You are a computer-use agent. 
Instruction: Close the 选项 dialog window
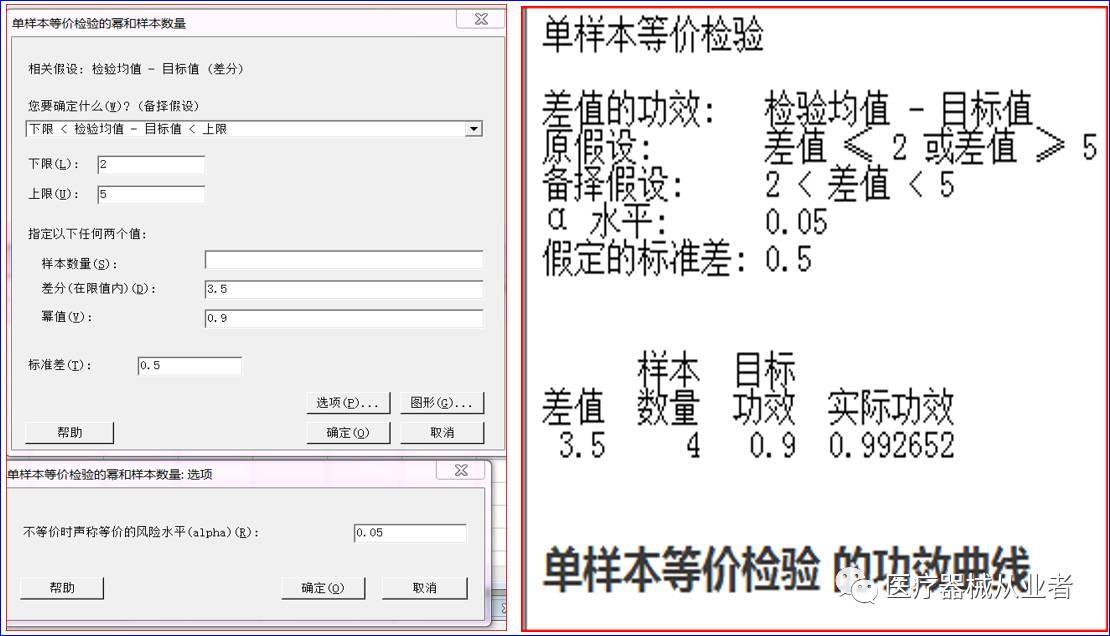461,470
